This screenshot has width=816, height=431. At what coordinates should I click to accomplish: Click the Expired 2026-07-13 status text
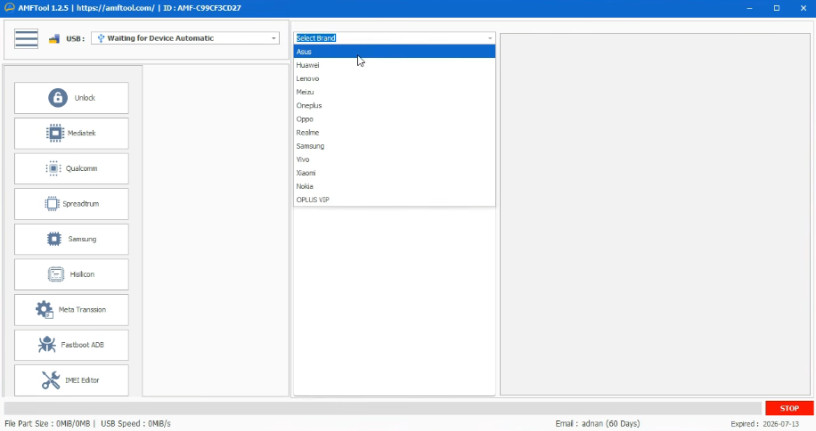click(764, 424)
